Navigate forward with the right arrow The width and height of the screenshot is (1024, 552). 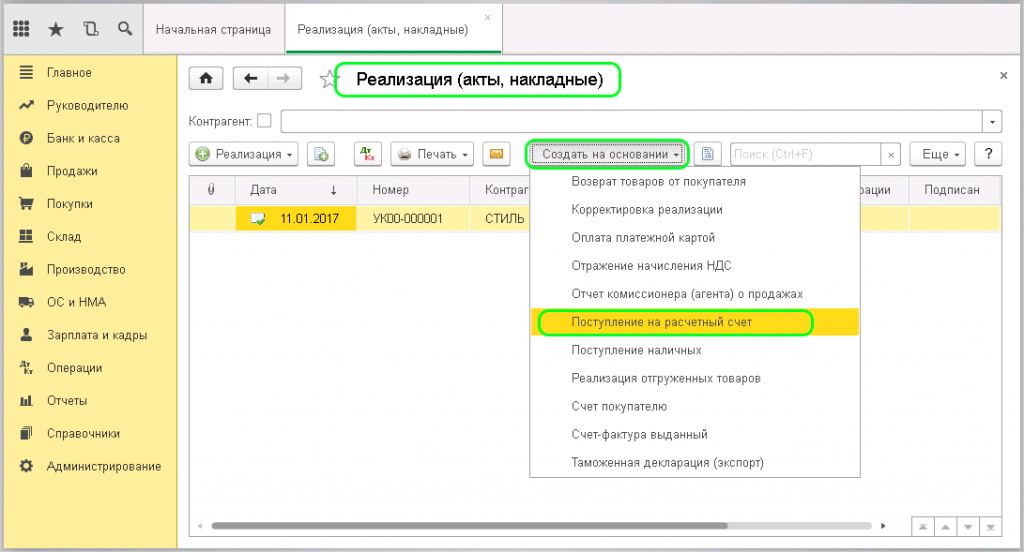[283, 78]
